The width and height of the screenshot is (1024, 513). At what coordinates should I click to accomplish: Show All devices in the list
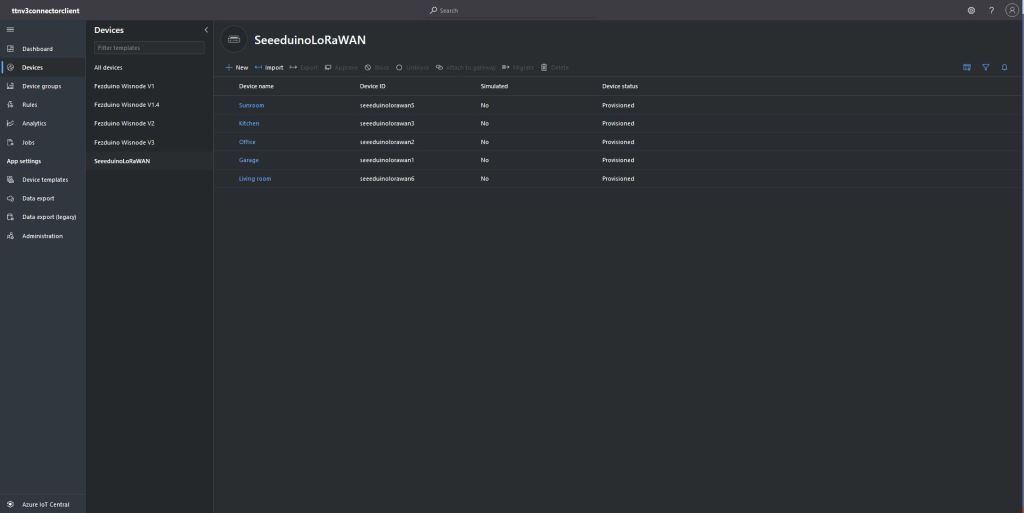coord(108,68)
